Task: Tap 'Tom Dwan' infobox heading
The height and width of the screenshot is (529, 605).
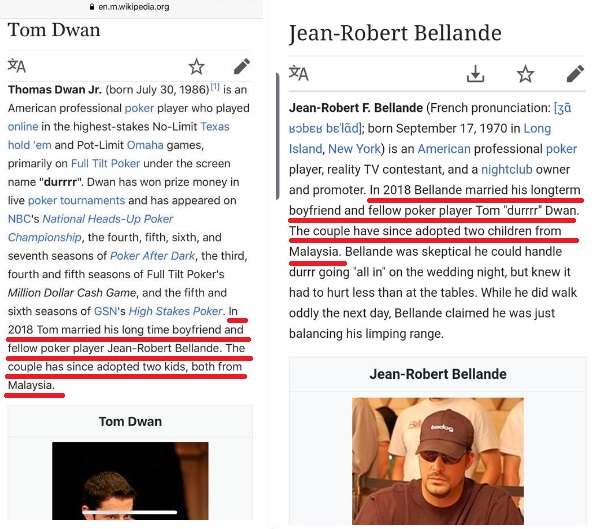Action: [130, 421]
